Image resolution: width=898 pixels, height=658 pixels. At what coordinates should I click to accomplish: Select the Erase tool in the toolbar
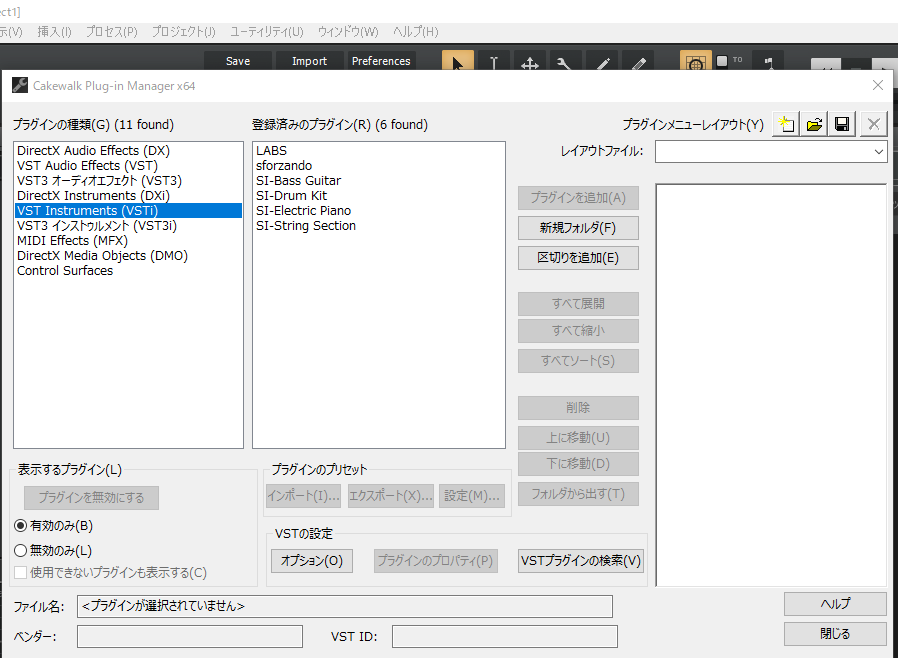pos(637,61)
